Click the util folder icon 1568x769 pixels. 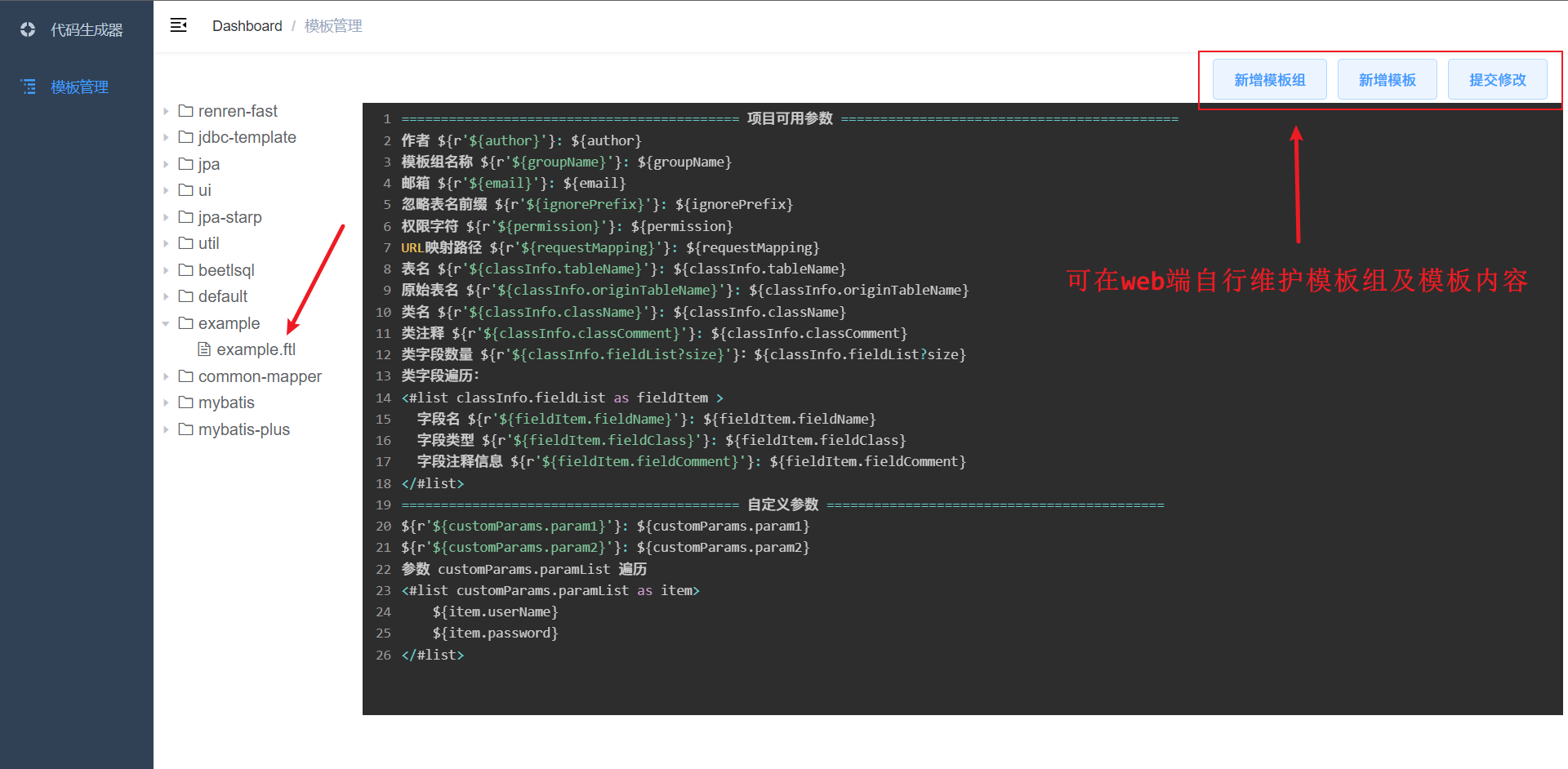186,242
